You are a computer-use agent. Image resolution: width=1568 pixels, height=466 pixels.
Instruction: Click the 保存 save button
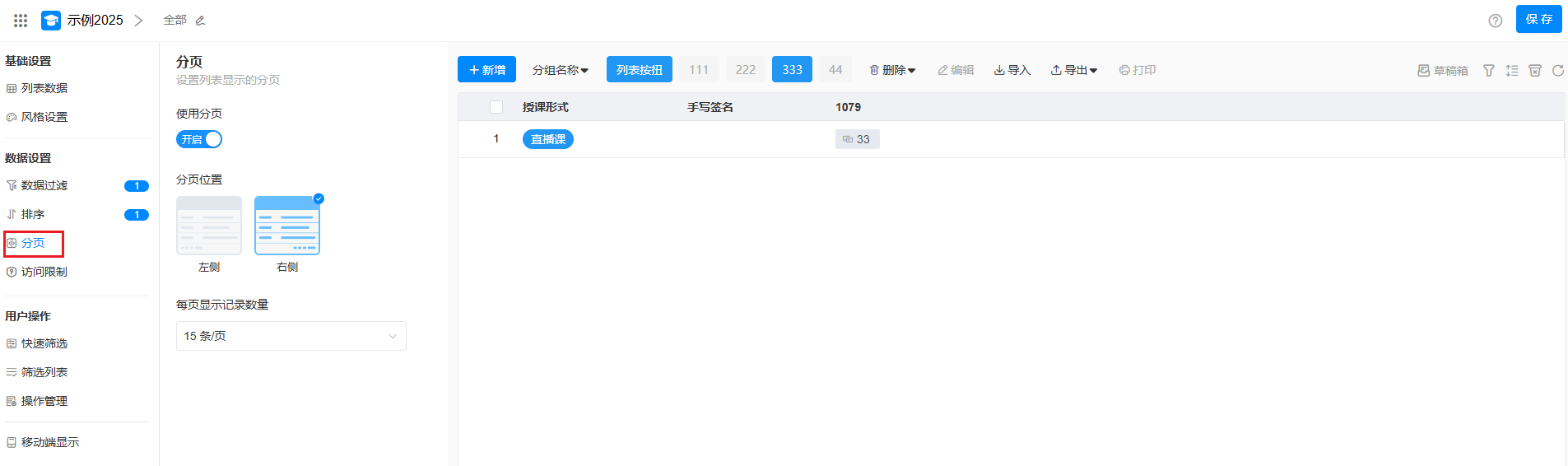point(1538,19)
